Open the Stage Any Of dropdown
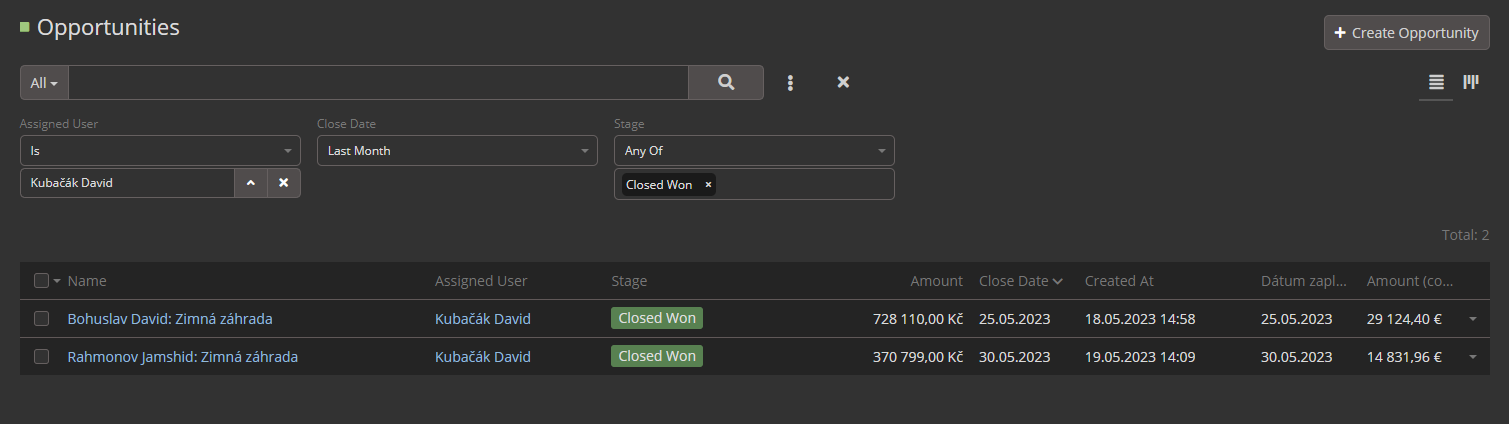 pyautogui.click(x=753, y=151)
